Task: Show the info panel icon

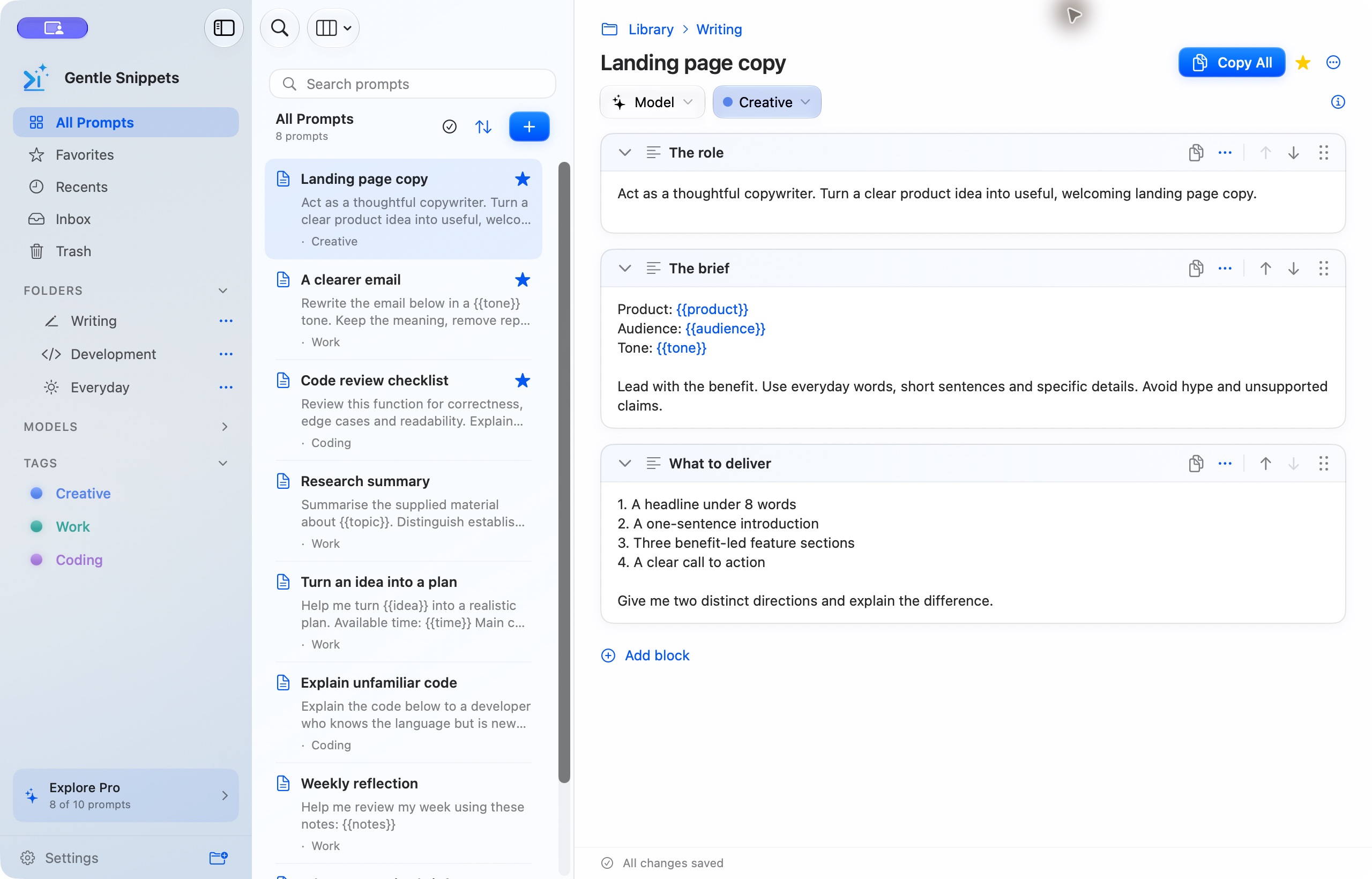Action: click(x=1337, y=102)
